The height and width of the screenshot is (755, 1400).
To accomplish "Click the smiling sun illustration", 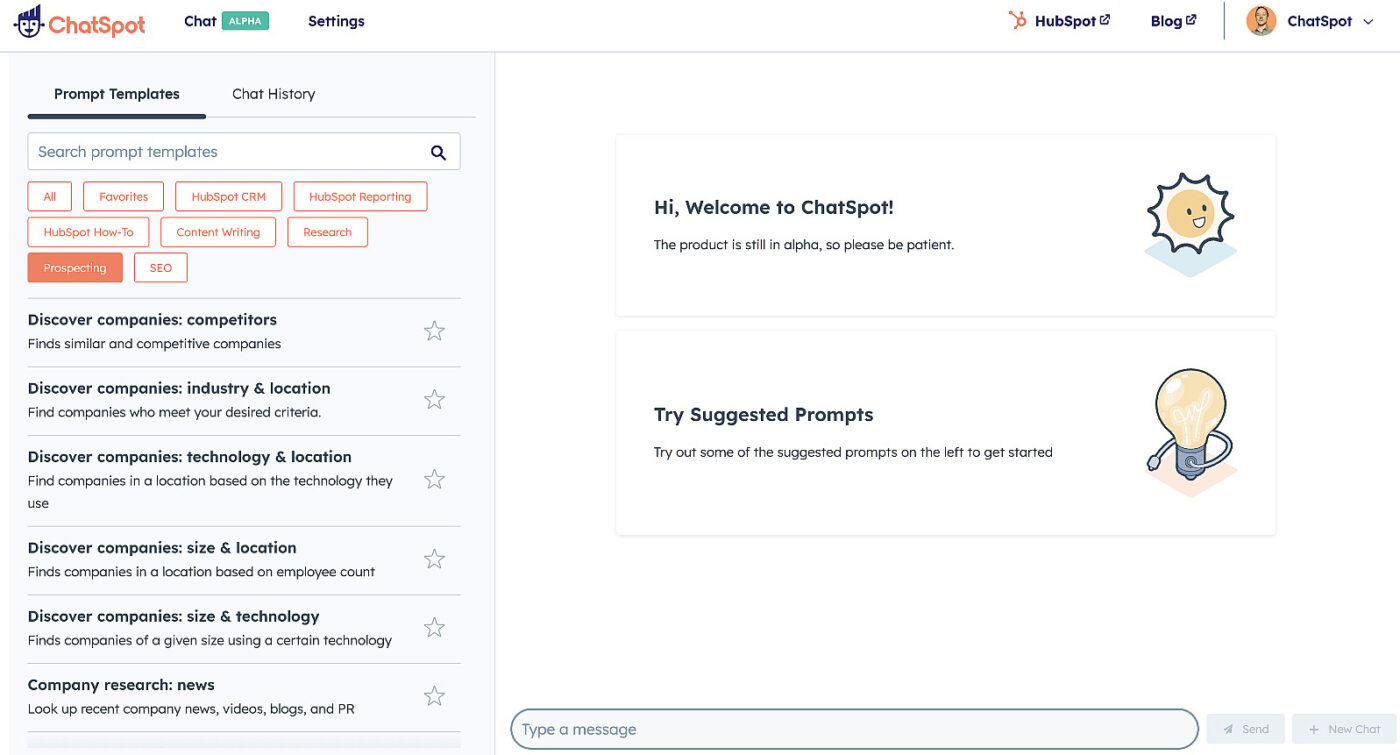I will 1190,222.
